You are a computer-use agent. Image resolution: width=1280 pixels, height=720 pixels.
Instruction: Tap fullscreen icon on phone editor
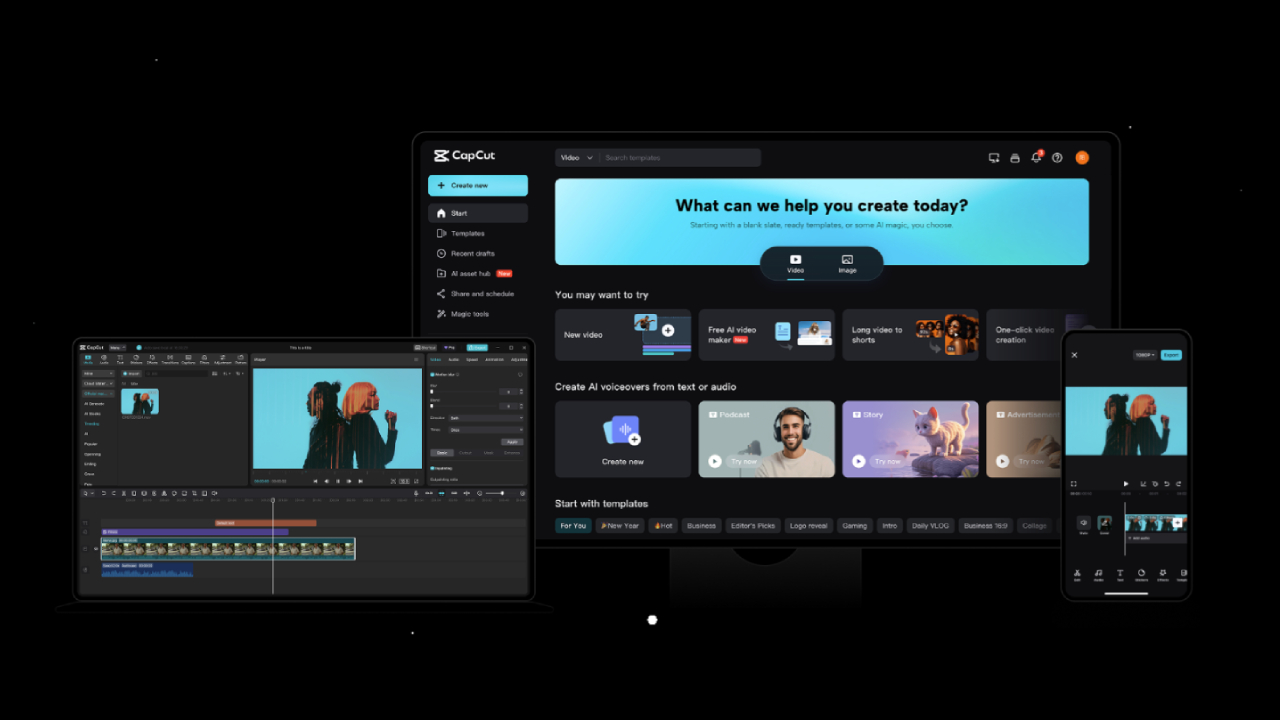(1074, 484)
